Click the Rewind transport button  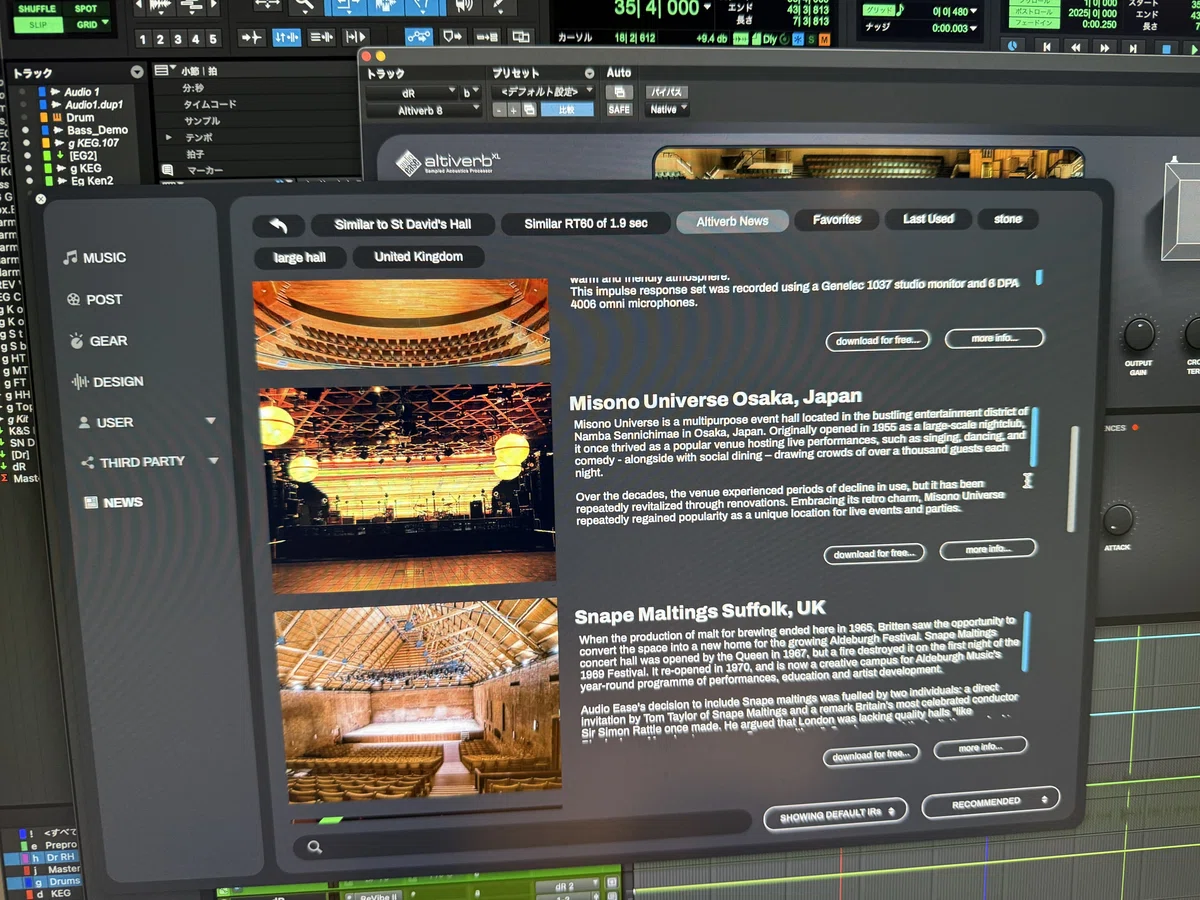click(1076, 47)
